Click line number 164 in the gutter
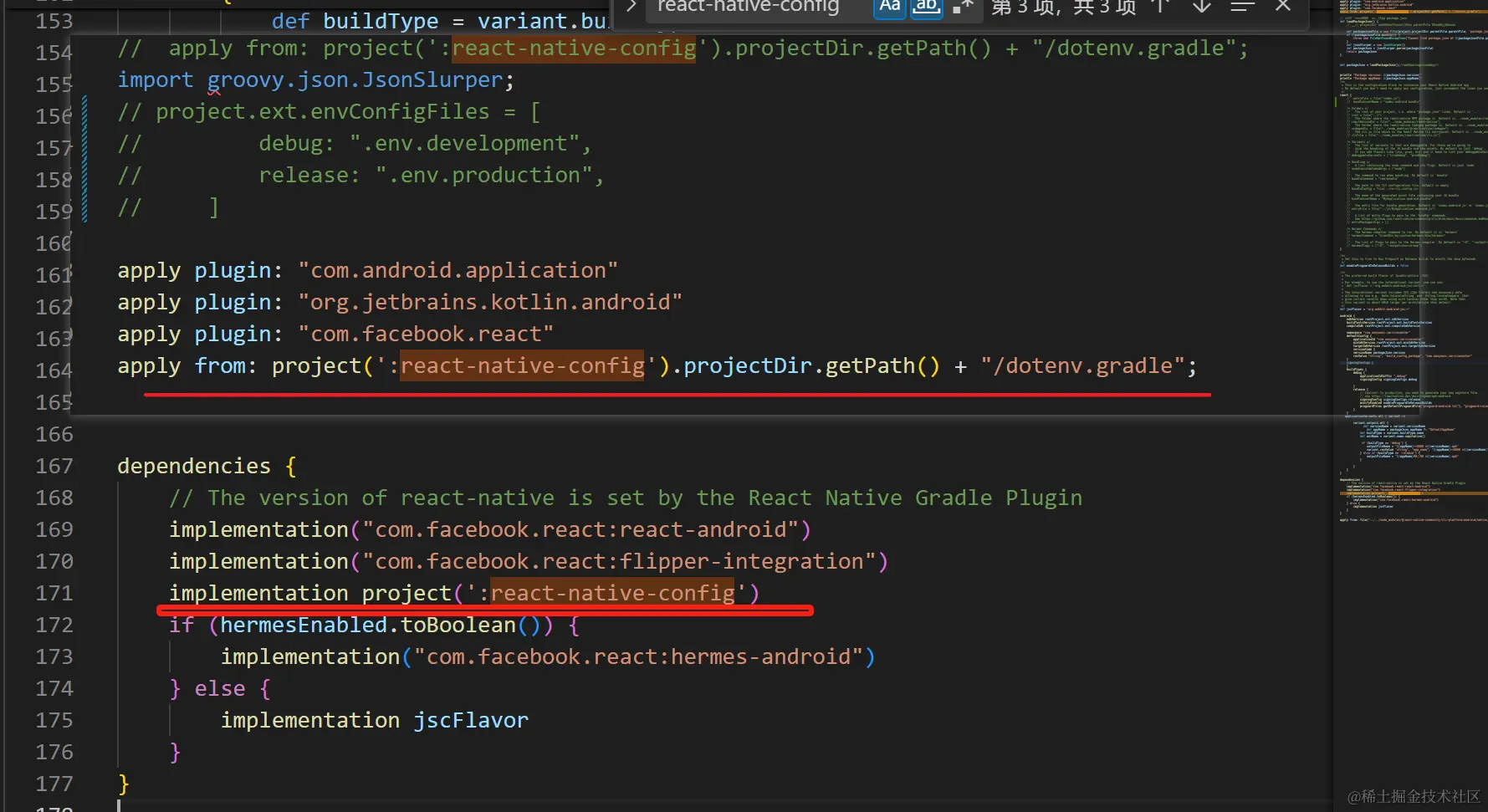The height and width of the screenshot is (812, 1488). (54, 370)
